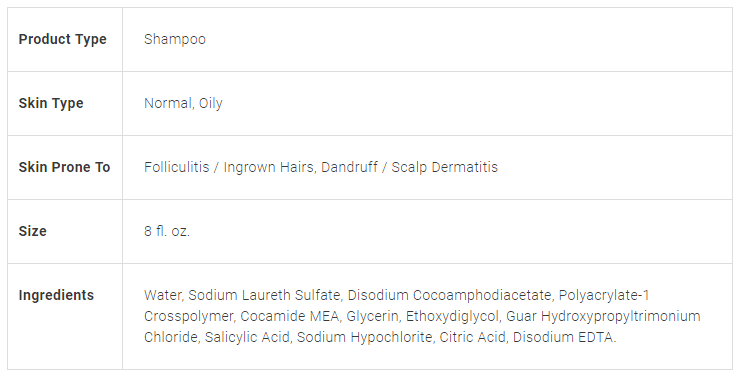Click Folliculitis / Ingrown Hairs text
The width and height of the screenshot is (743, 379).
[229, 167]
